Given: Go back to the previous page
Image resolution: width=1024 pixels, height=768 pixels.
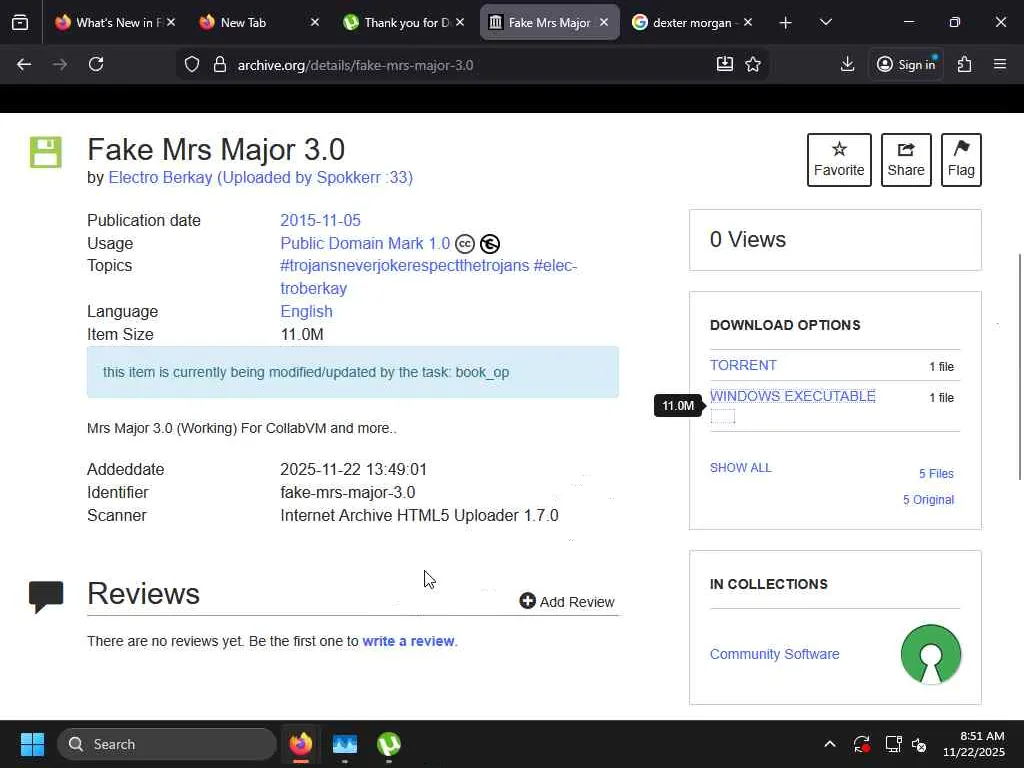Looking at the screenshot, I should [x=24, y=65].
